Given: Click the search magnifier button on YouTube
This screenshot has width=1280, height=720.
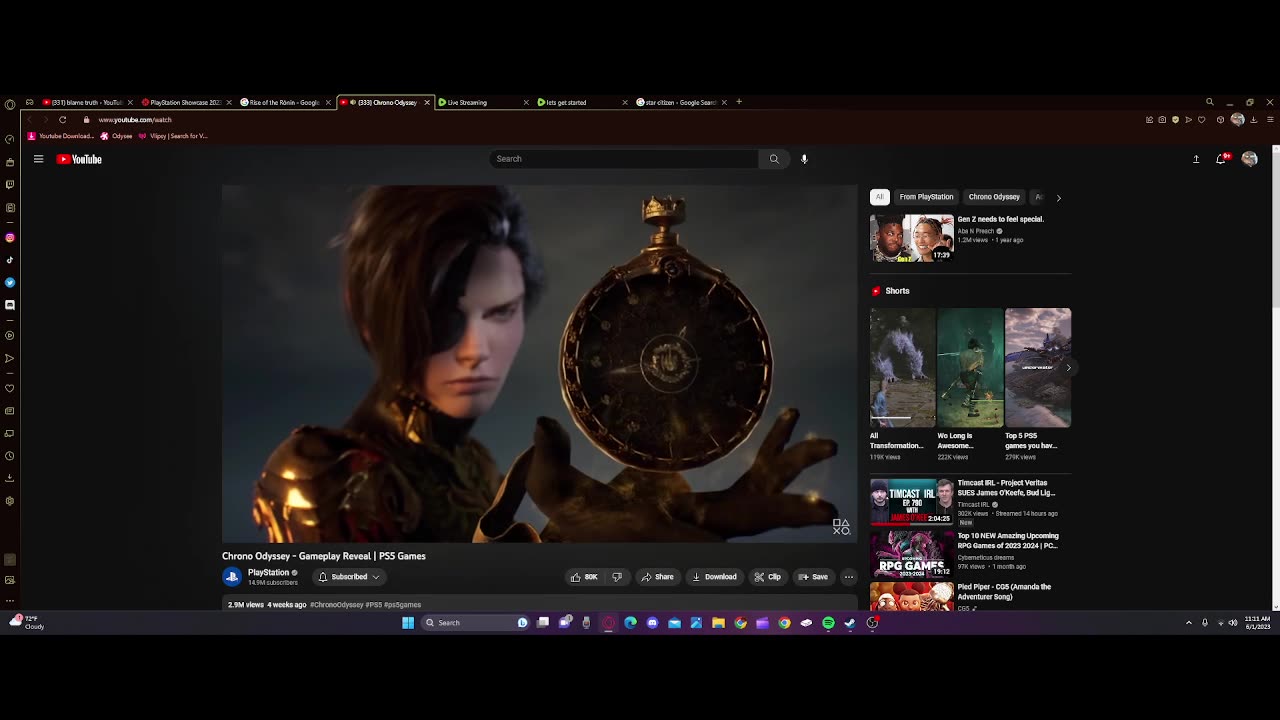Looking at the screenshot, I should pos(773,159).
